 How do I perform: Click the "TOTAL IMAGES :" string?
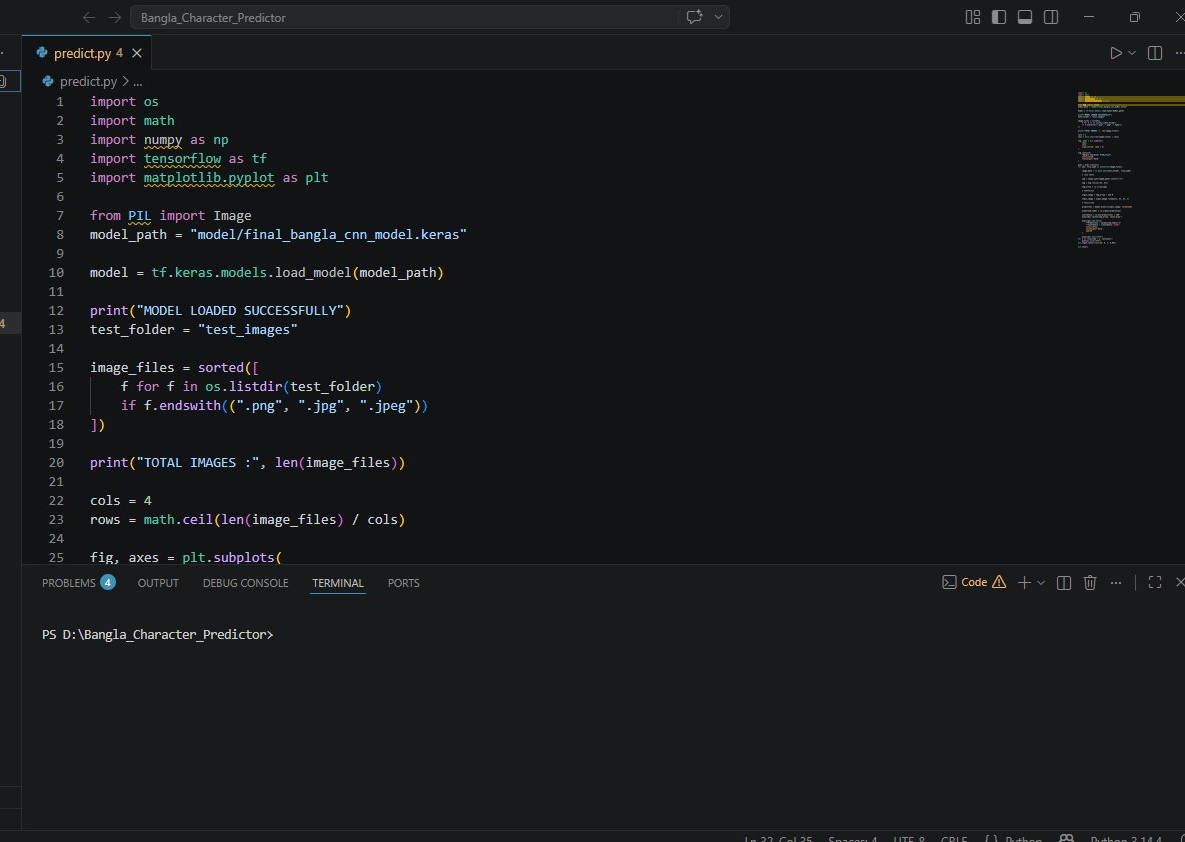click(x=197, y=463)
